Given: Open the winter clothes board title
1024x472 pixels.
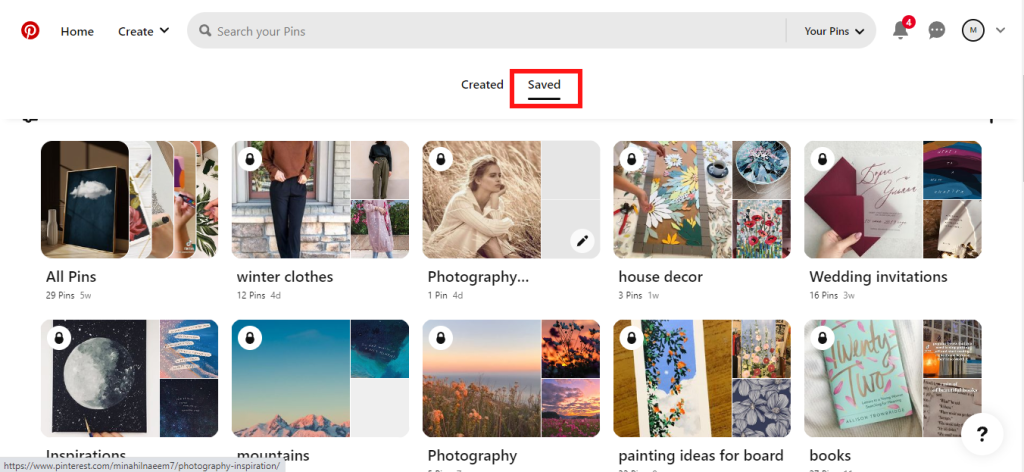Looking at the screenshot, I should 285,277.
